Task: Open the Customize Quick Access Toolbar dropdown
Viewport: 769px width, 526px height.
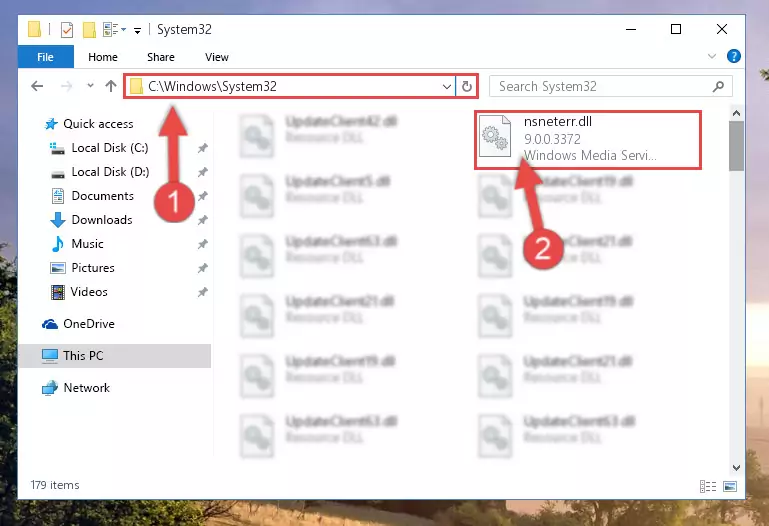Action: [137, 30]
